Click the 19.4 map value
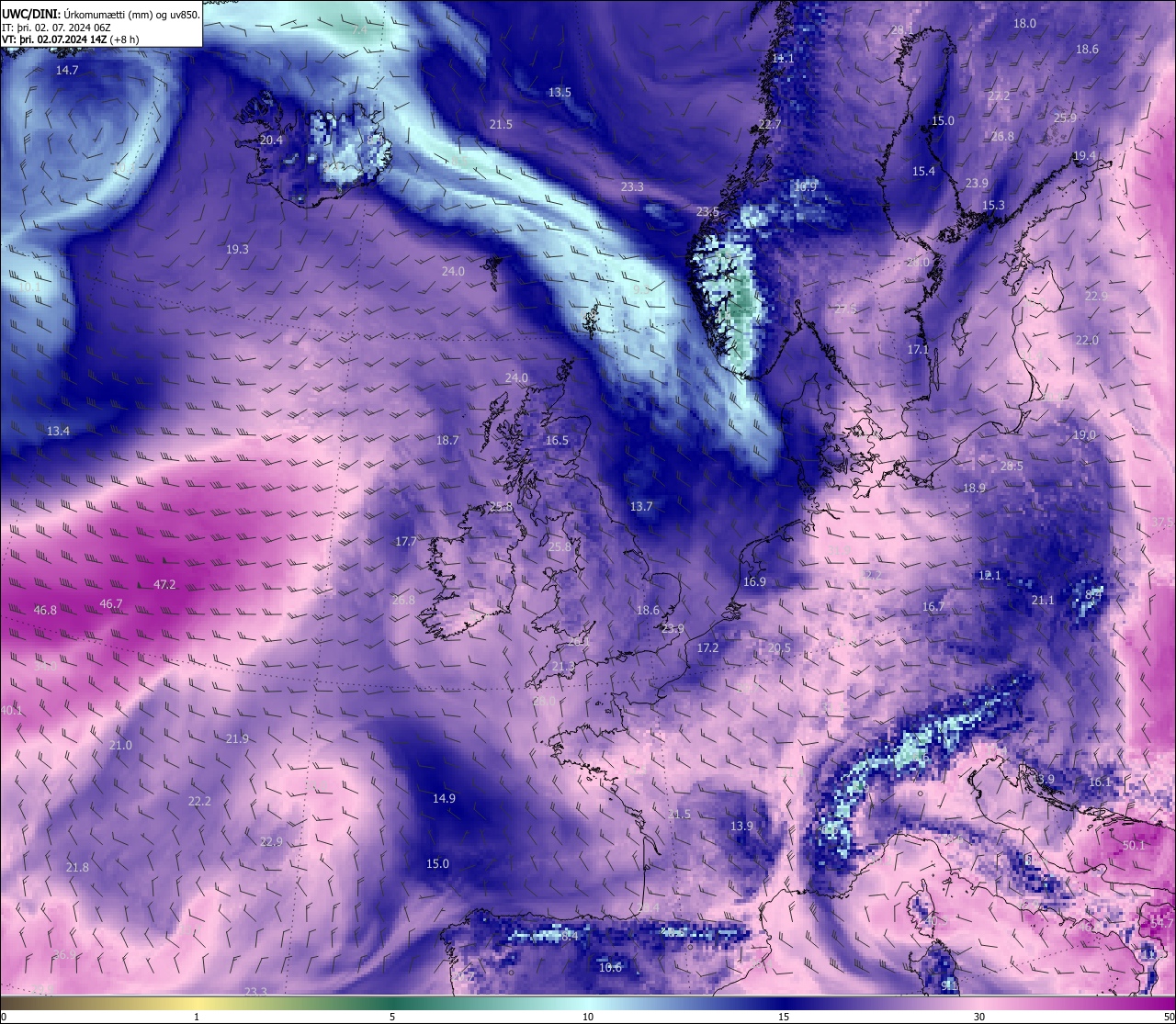1176x1024 pixels. pyautogui.click(x=1084, y=155)
